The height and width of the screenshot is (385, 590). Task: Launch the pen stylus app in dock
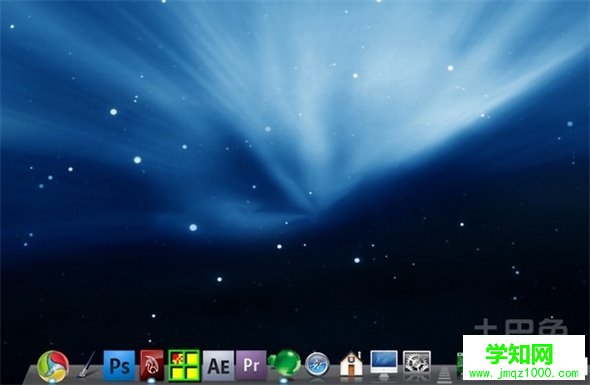click(x=87, y=364)
